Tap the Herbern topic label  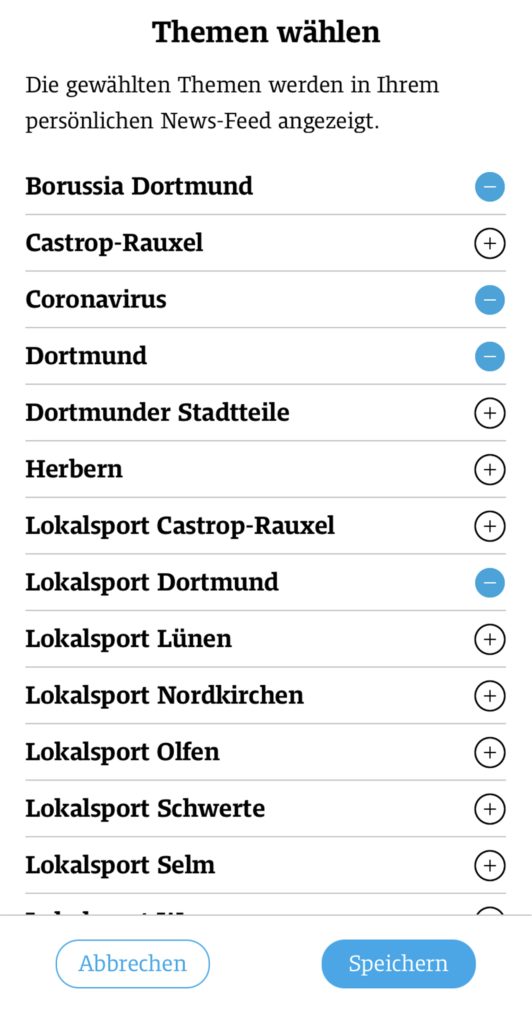coord(74,470)
